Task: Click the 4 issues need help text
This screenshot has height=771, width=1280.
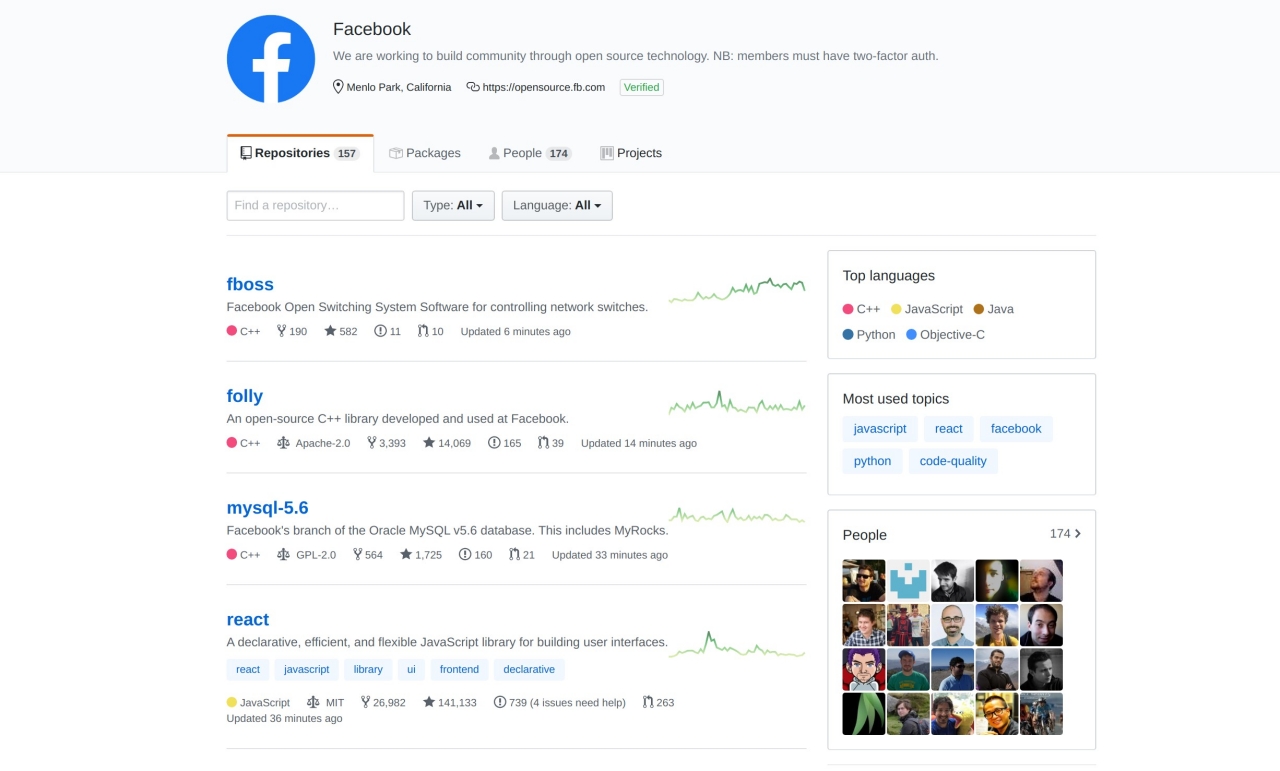Action: 578,702
